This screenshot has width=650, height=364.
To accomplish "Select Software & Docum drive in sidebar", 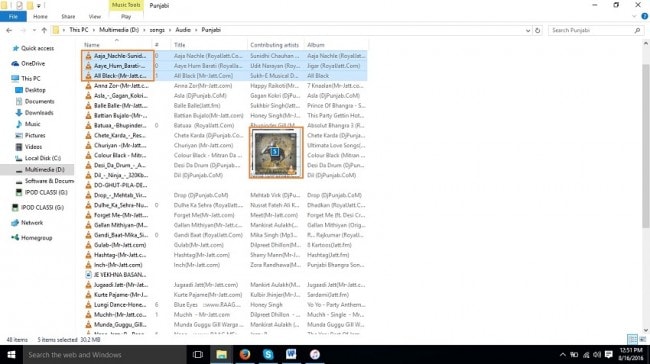I will point(49,181).
